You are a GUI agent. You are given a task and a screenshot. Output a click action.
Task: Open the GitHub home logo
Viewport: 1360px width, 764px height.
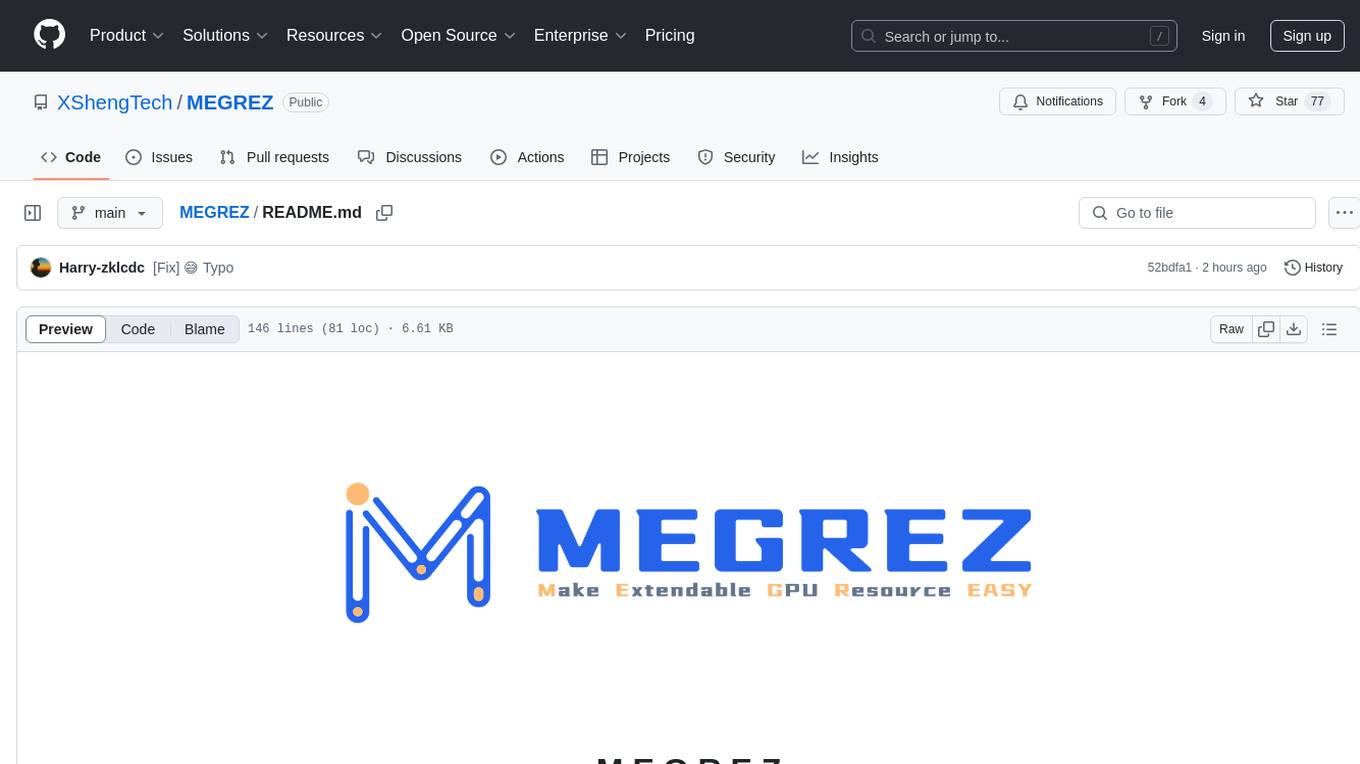pyautogui.click(x=50, y=35)
